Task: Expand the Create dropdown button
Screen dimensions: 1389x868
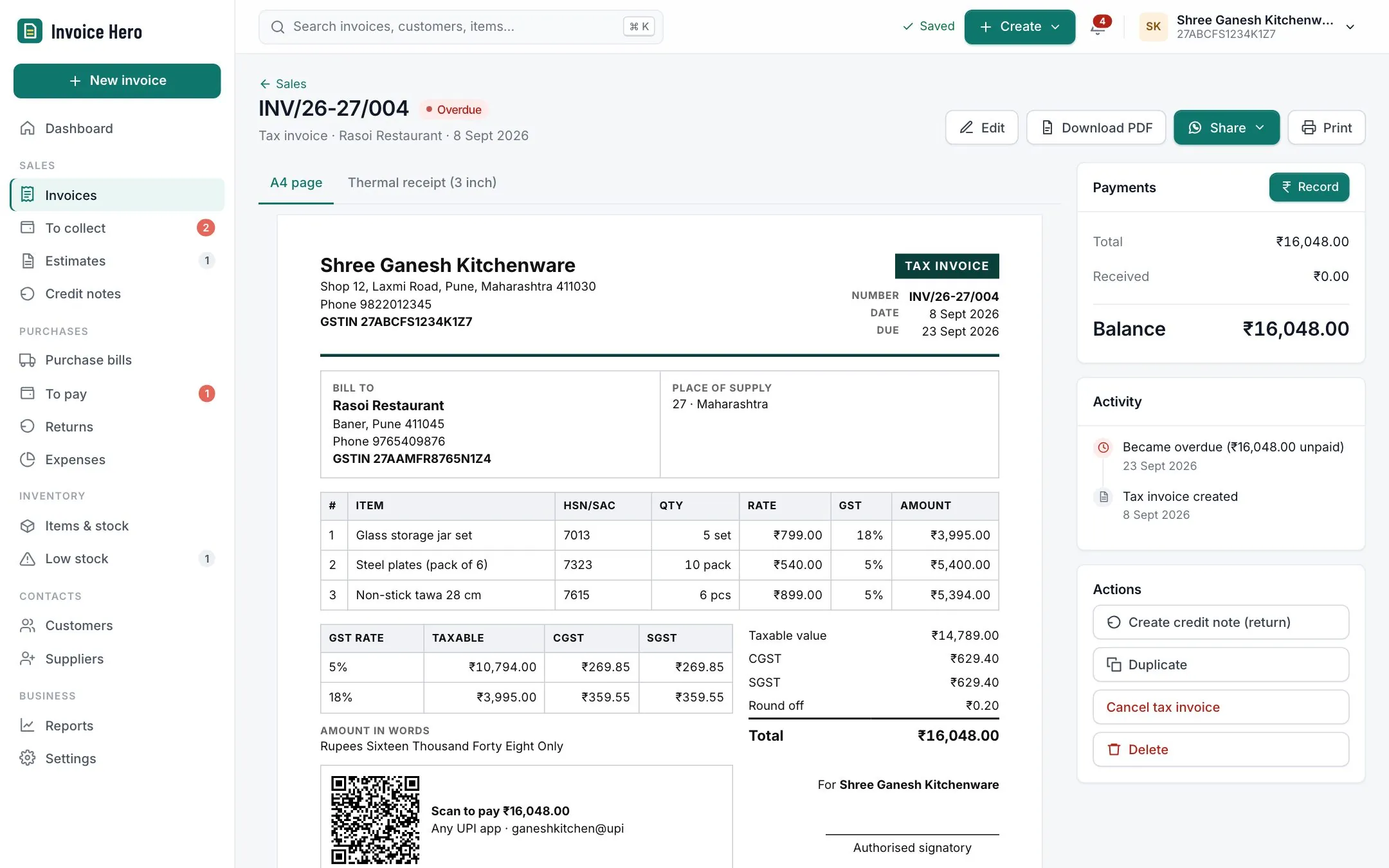Action: pyautogui.click(x=1020, y=27)
